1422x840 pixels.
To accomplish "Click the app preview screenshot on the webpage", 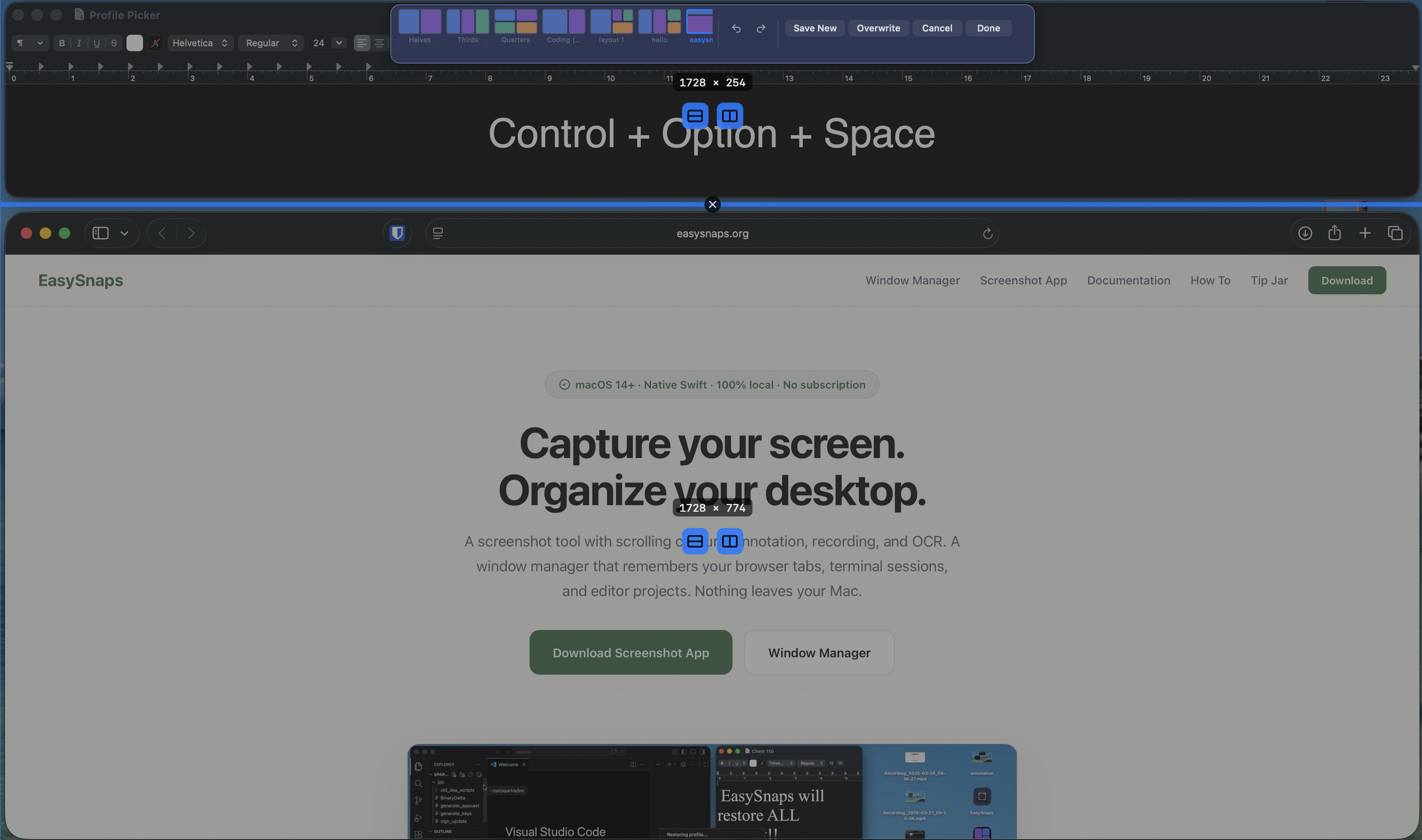I will click(x=712, y=792).
